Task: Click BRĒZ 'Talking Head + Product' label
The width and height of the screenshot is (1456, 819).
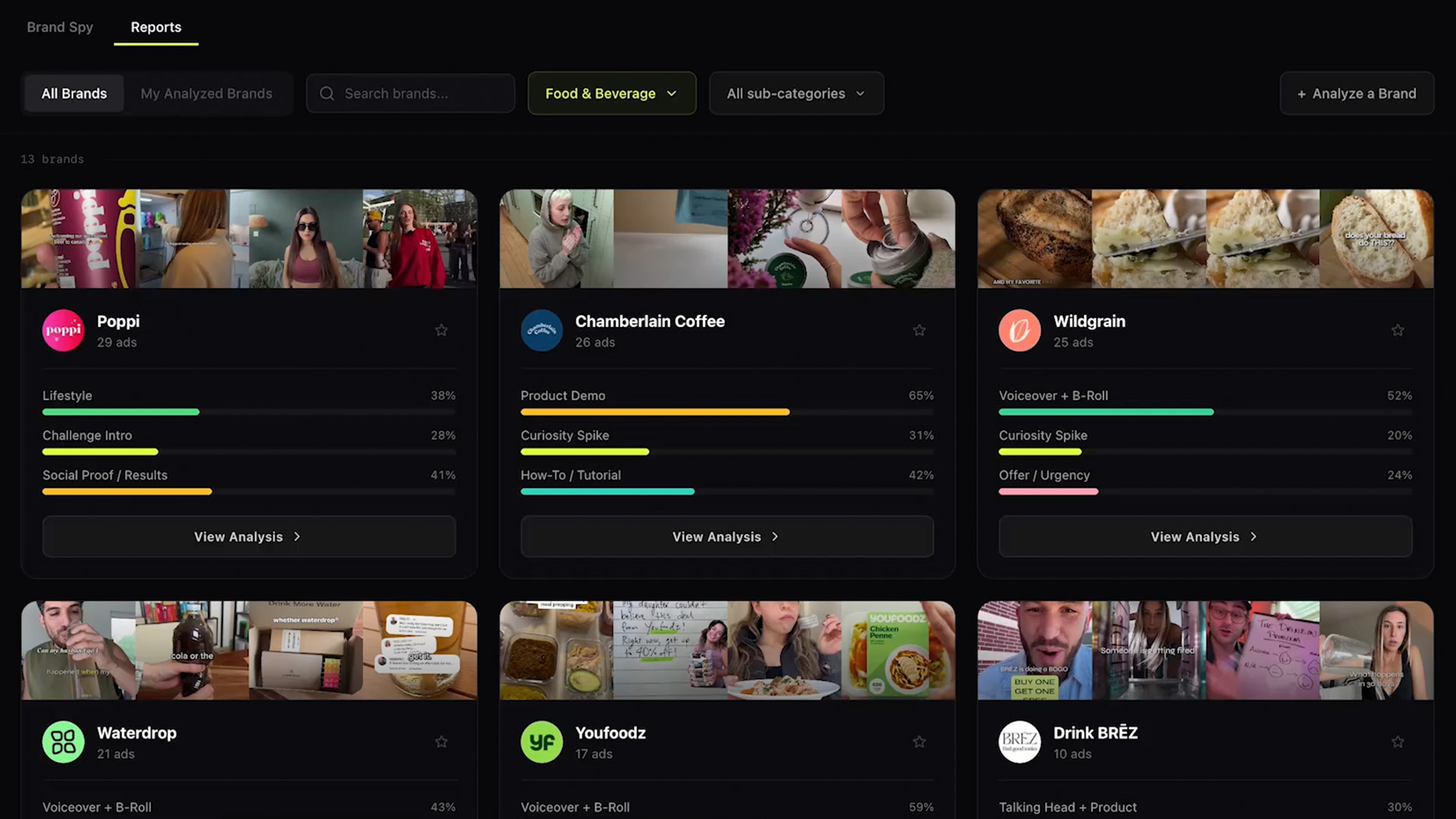Action: pos(1068,807)
